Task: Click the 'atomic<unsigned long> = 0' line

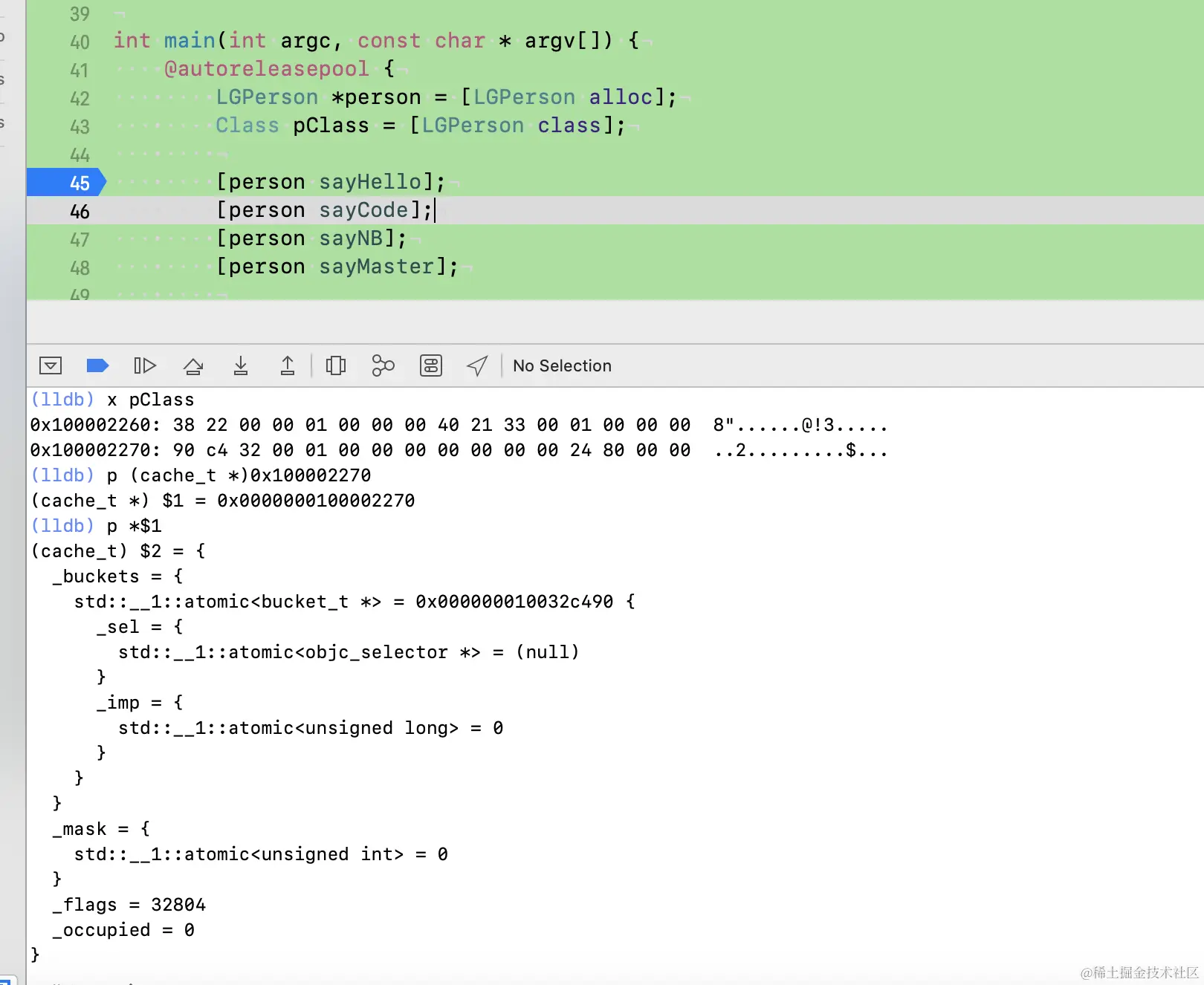Action: coord(311,728)
